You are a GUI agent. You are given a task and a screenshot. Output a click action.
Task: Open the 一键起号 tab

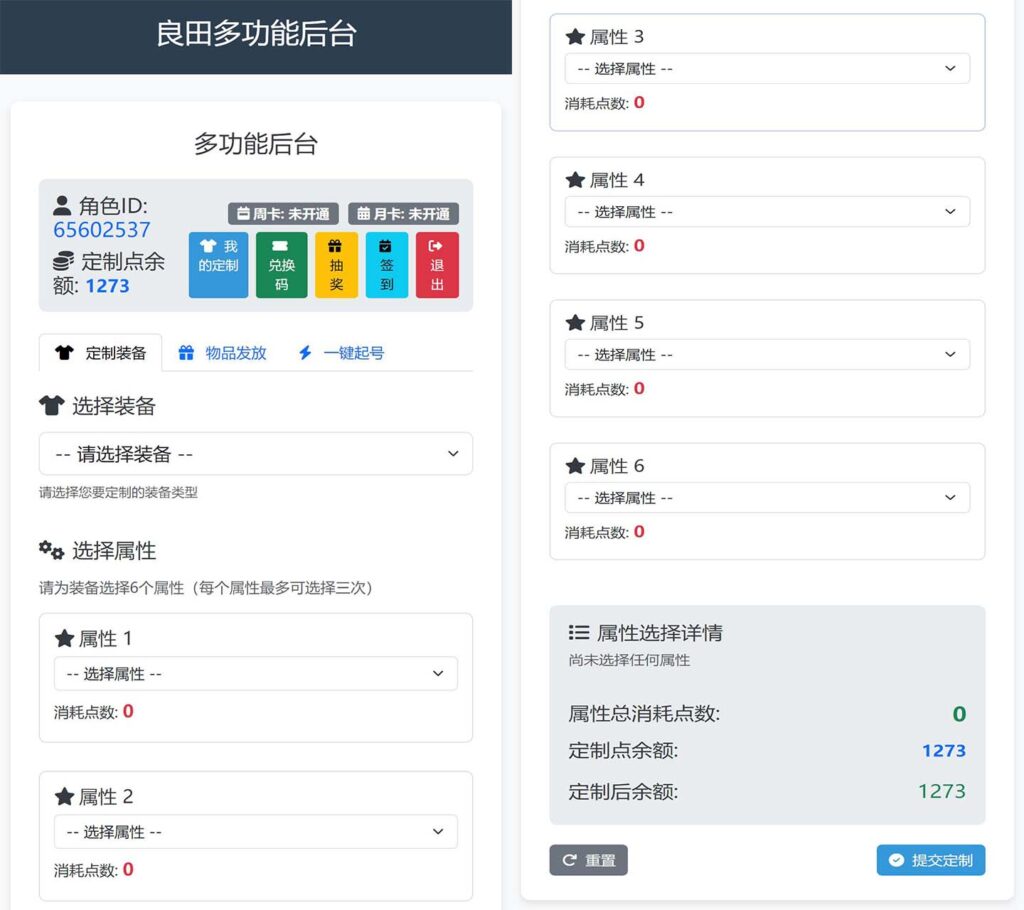click(341, 353)
